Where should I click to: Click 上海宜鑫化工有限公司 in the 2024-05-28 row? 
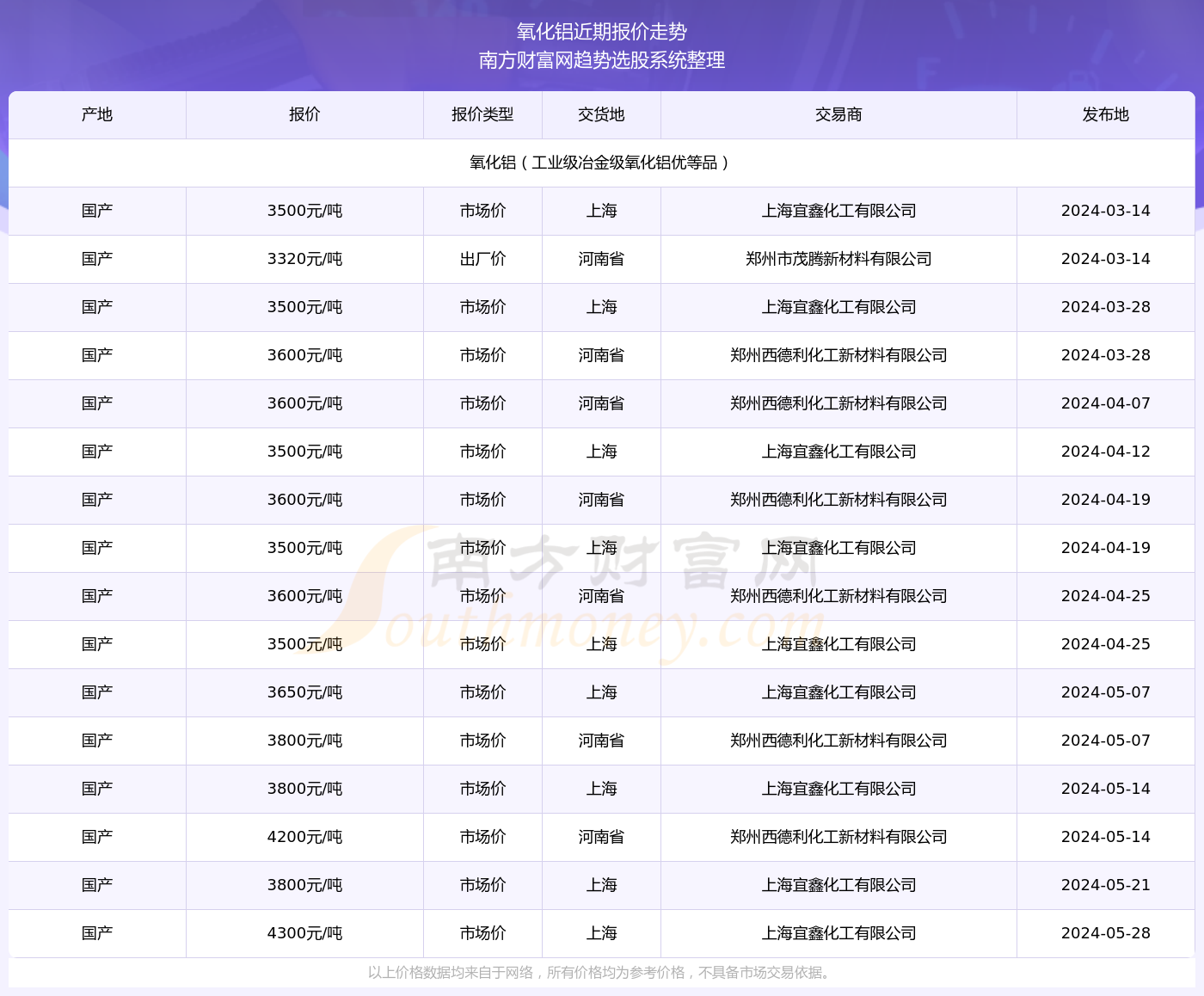[x=838, y=933]
